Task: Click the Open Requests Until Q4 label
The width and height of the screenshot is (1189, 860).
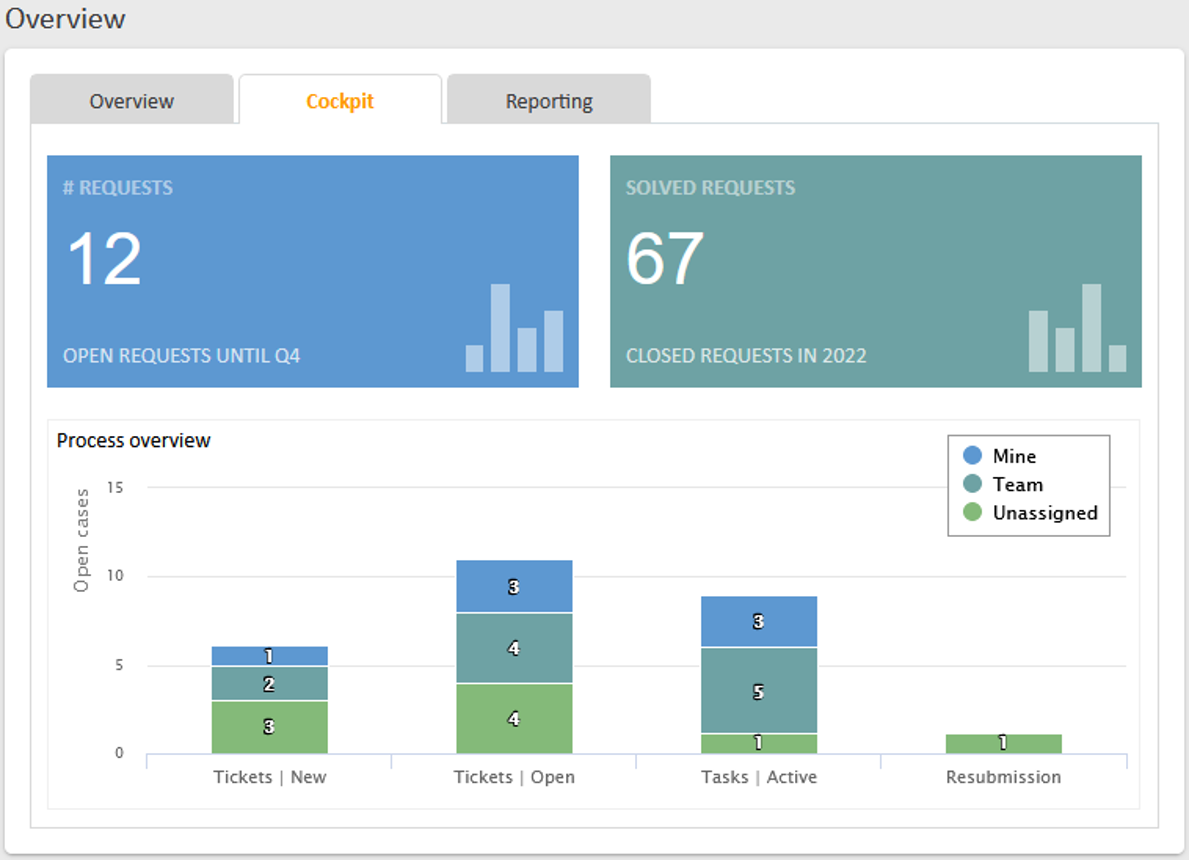Action: [182, 356]
